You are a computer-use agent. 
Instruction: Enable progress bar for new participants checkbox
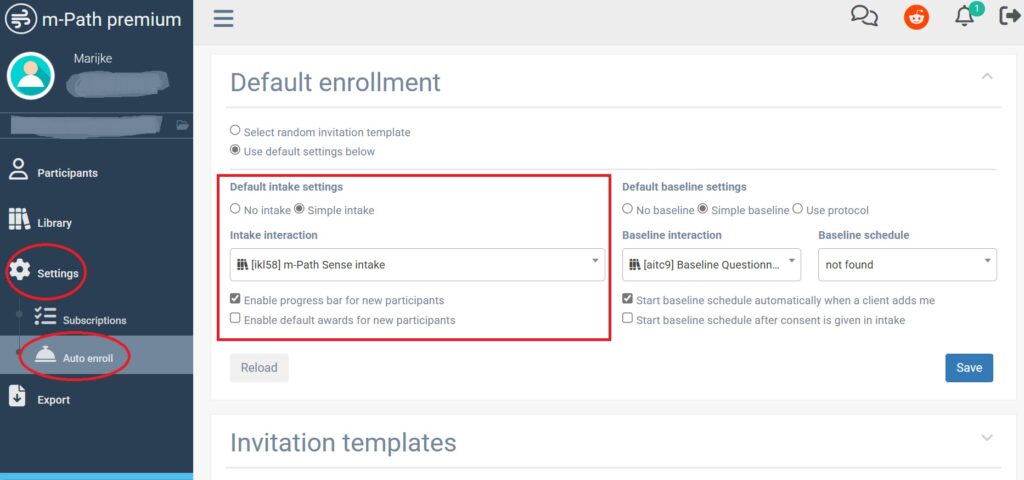tap(235, 299)
